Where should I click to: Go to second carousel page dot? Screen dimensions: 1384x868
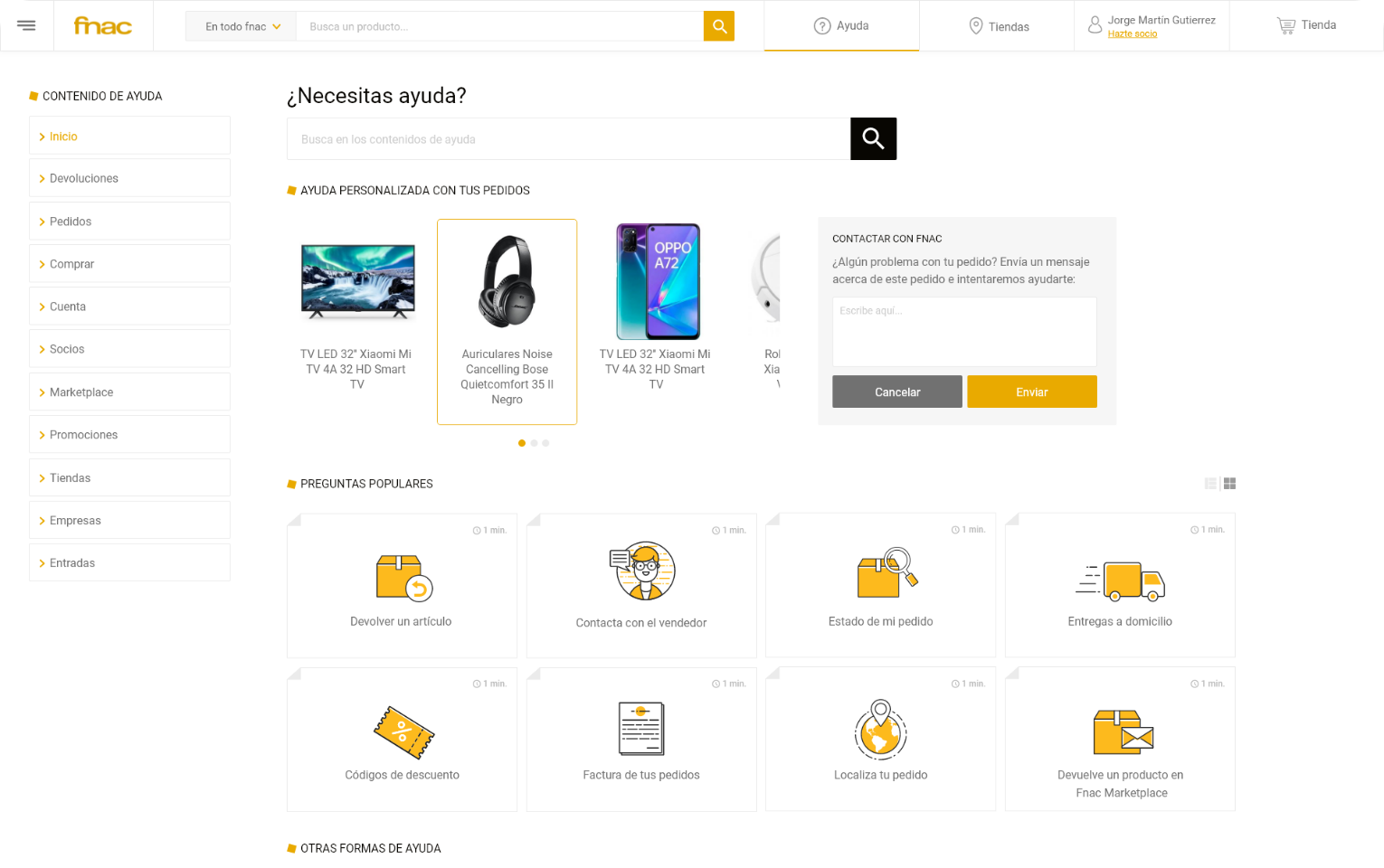click(x=534, y=443)
